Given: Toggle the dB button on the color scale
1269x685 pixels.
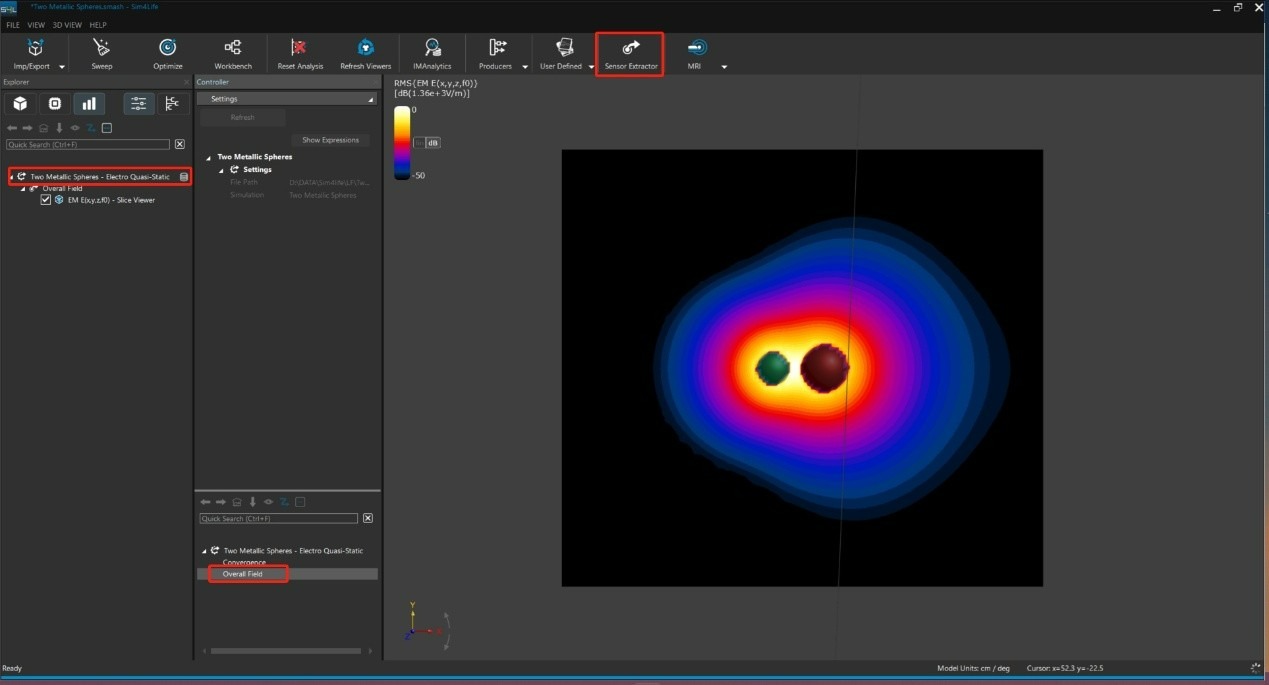Looking at the screenshot, I should 433,143.
